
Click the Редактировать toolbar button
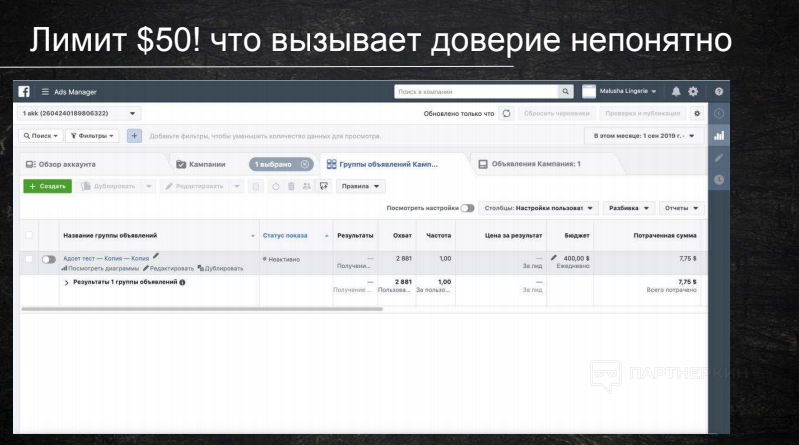[195, 187]
